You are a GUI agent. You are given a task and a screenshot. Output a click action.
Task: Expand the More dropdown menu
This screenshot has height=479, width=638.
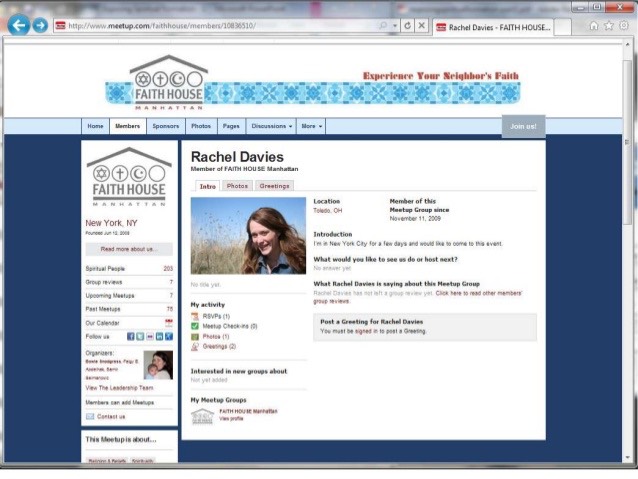tap(311, 126)
